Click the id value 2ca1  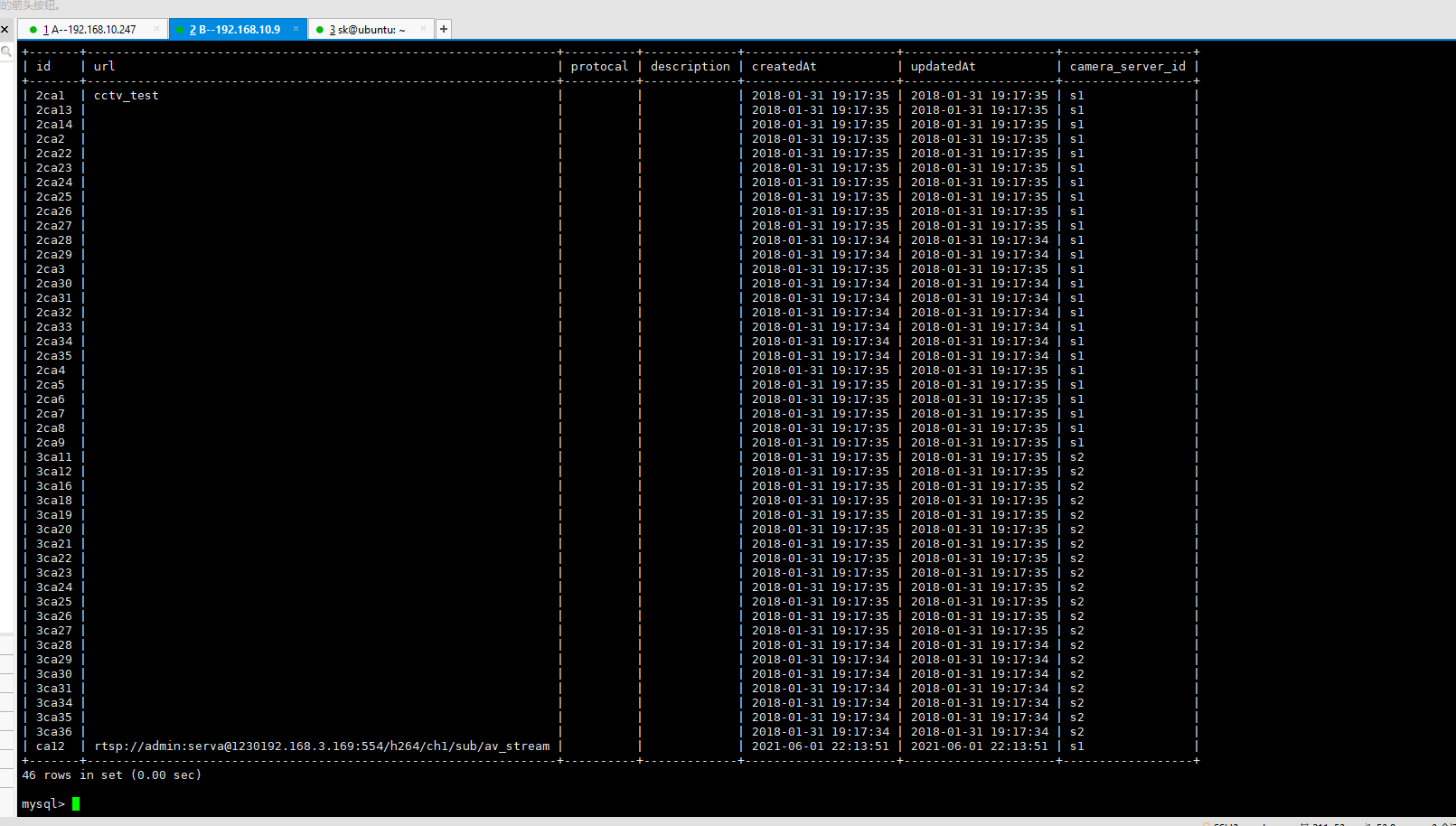51,95
